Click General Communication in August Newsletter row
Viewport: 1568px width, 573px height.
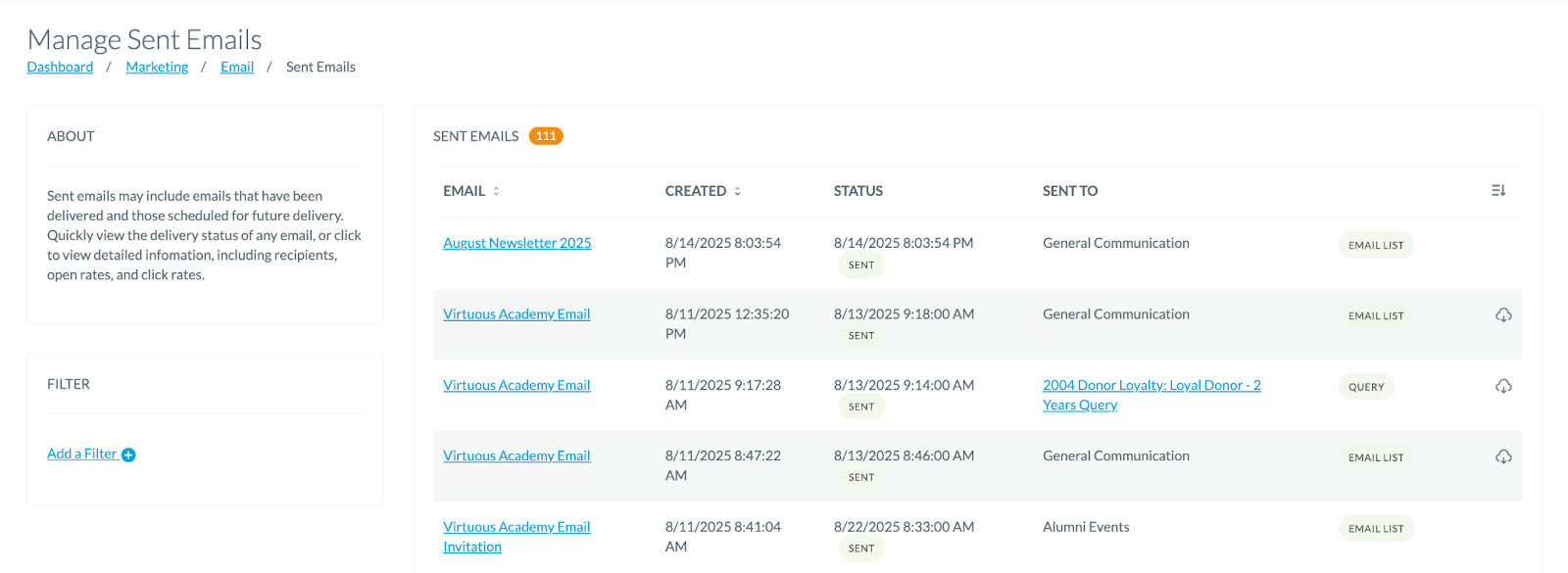point(1116,243)
